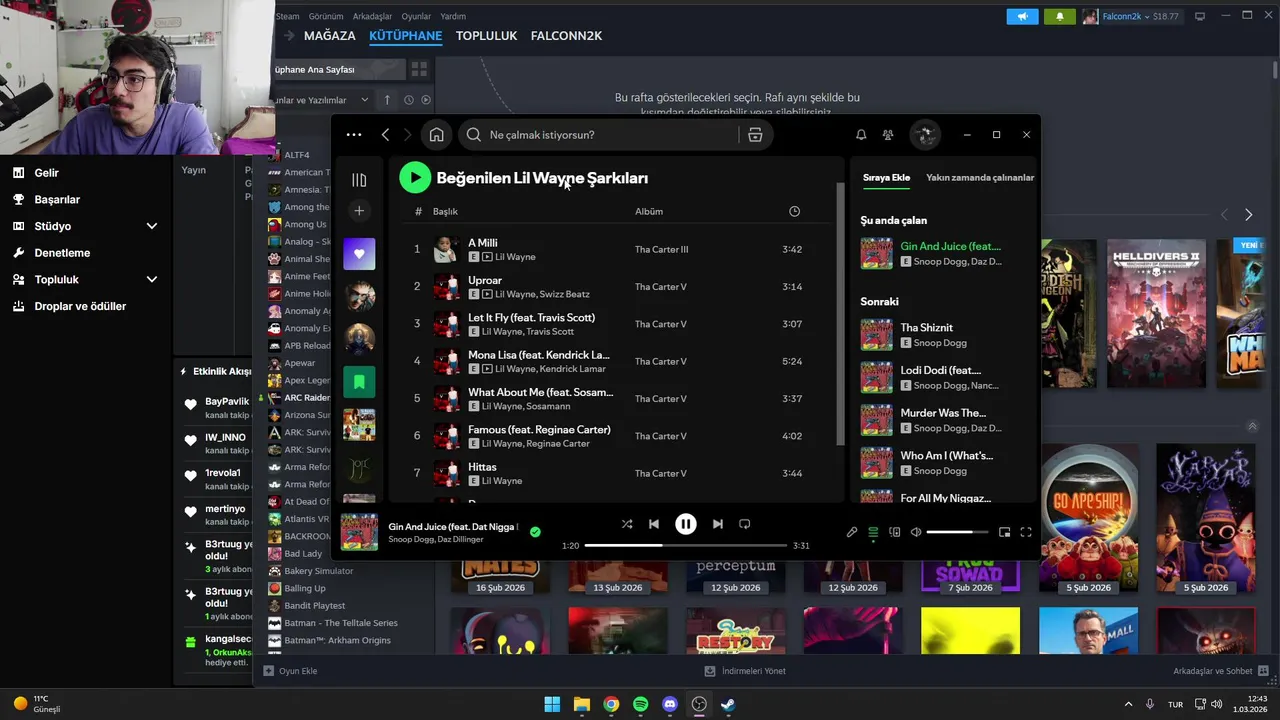
Task: Switch Steam library to grid view icon
Action: click(x=419, y=69)
